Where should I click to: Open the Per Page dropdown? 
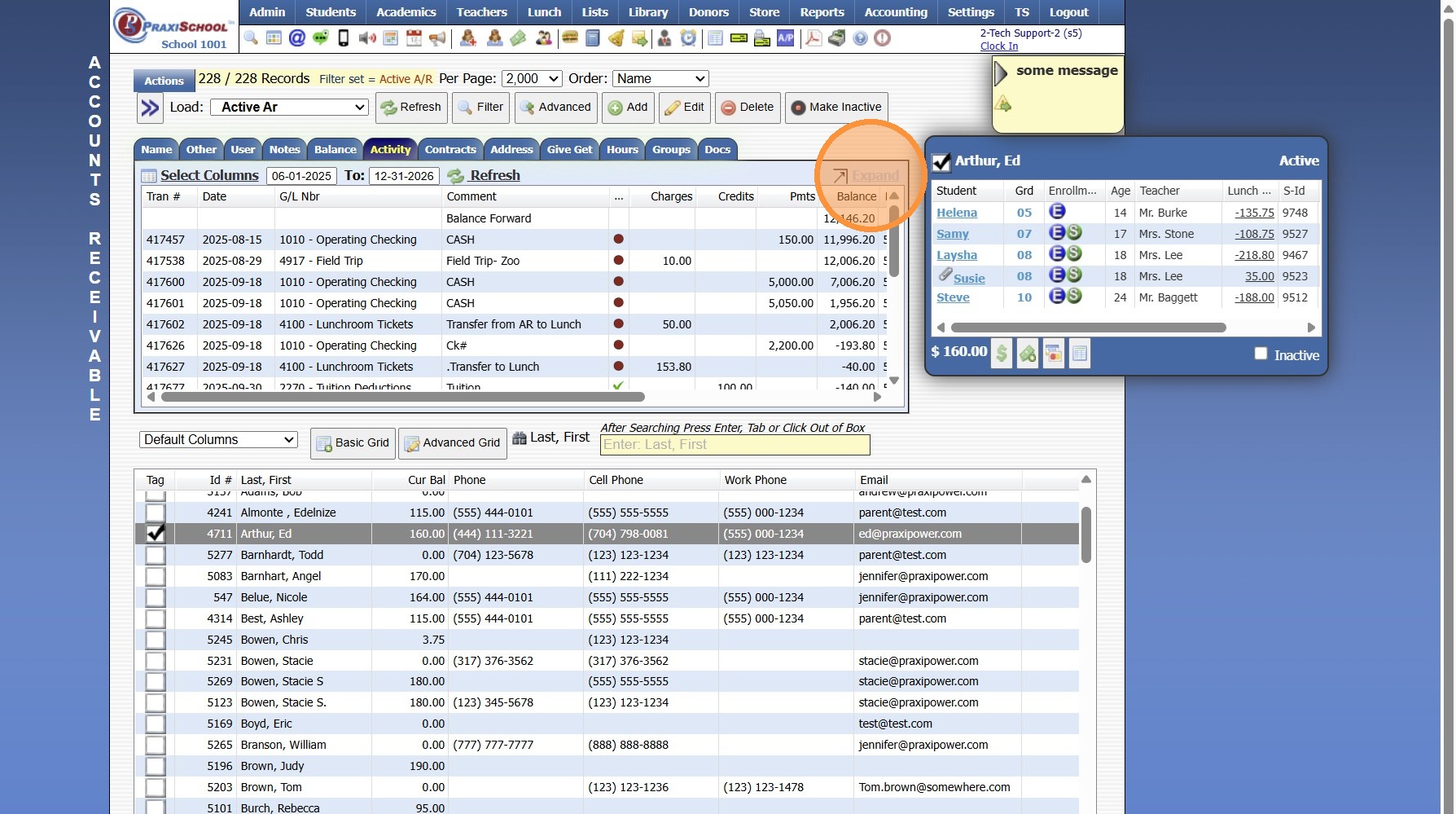pos(532,79)
